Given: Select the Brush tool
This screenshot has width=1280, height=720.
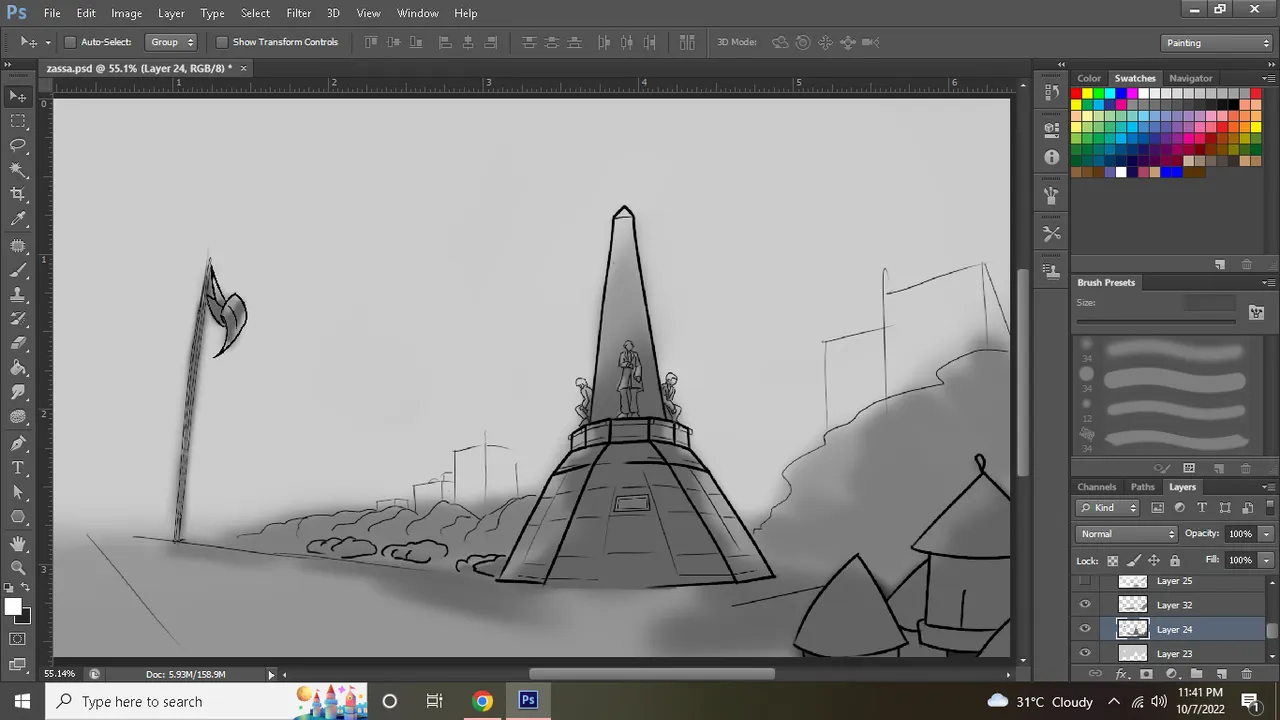Looking at the screenshot, I should point(18,270).
